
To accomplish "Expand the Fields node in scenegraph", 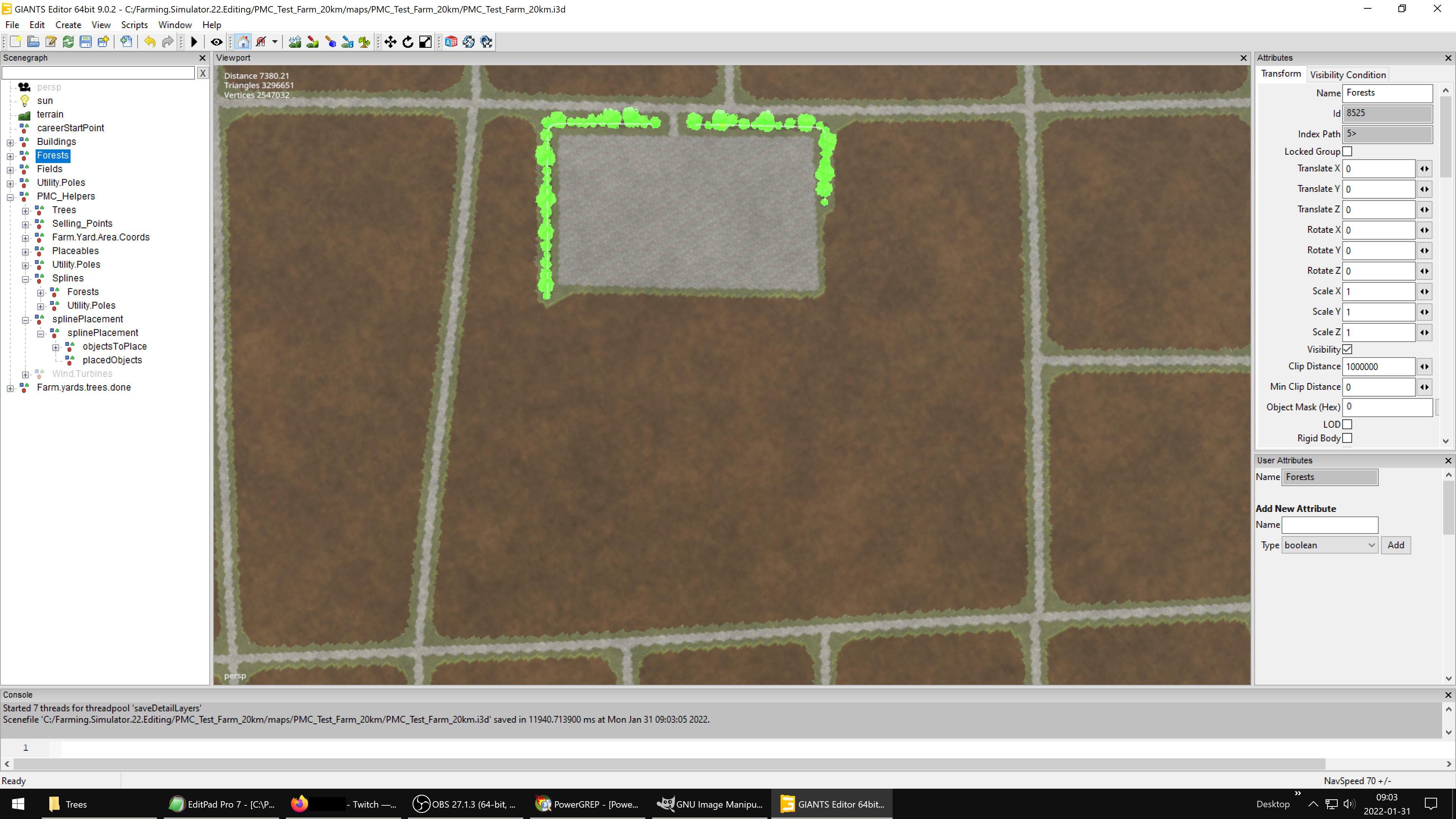I will pos(10,169).
